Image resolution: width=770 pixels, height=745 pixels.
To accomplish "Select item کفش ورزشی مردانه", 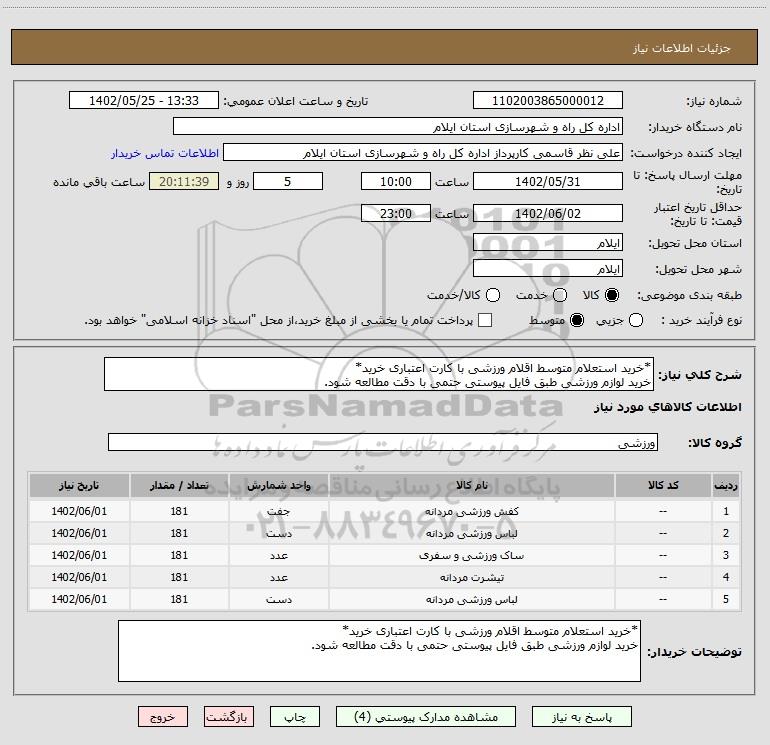I will [471, 511].
